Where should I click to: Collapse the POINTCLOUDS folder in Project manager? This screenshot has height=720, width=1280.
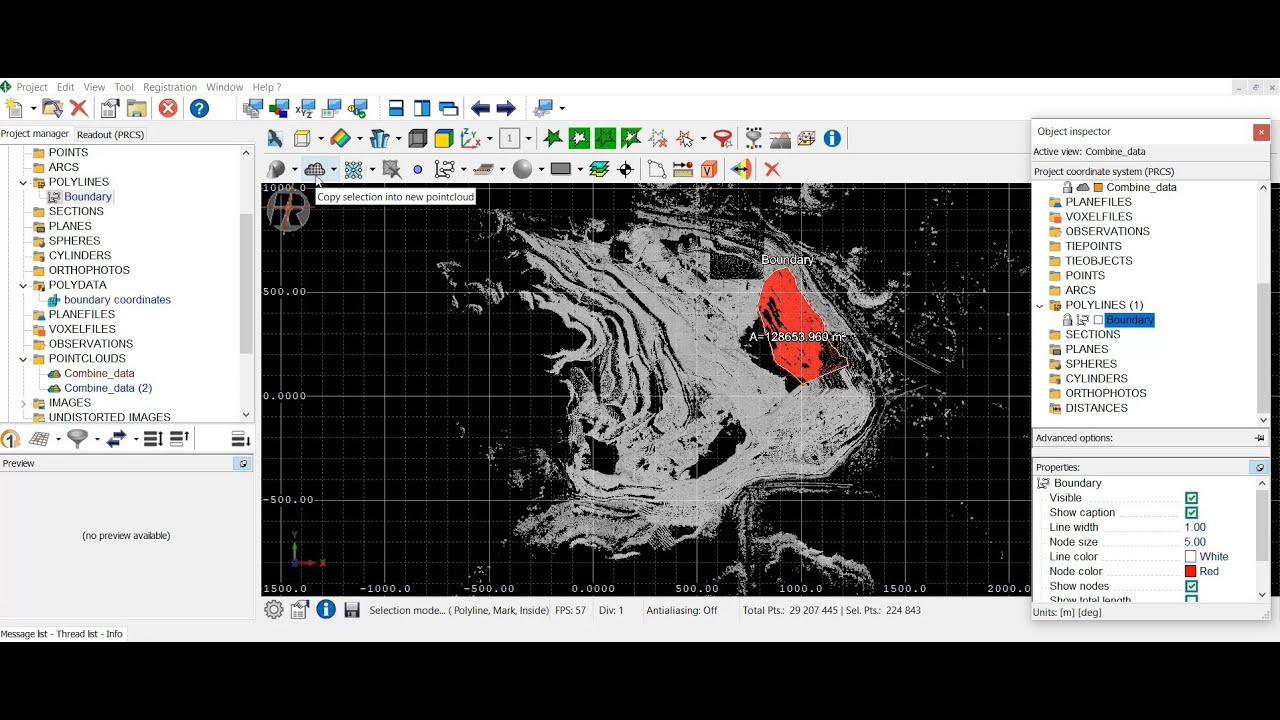coord(23,359)
